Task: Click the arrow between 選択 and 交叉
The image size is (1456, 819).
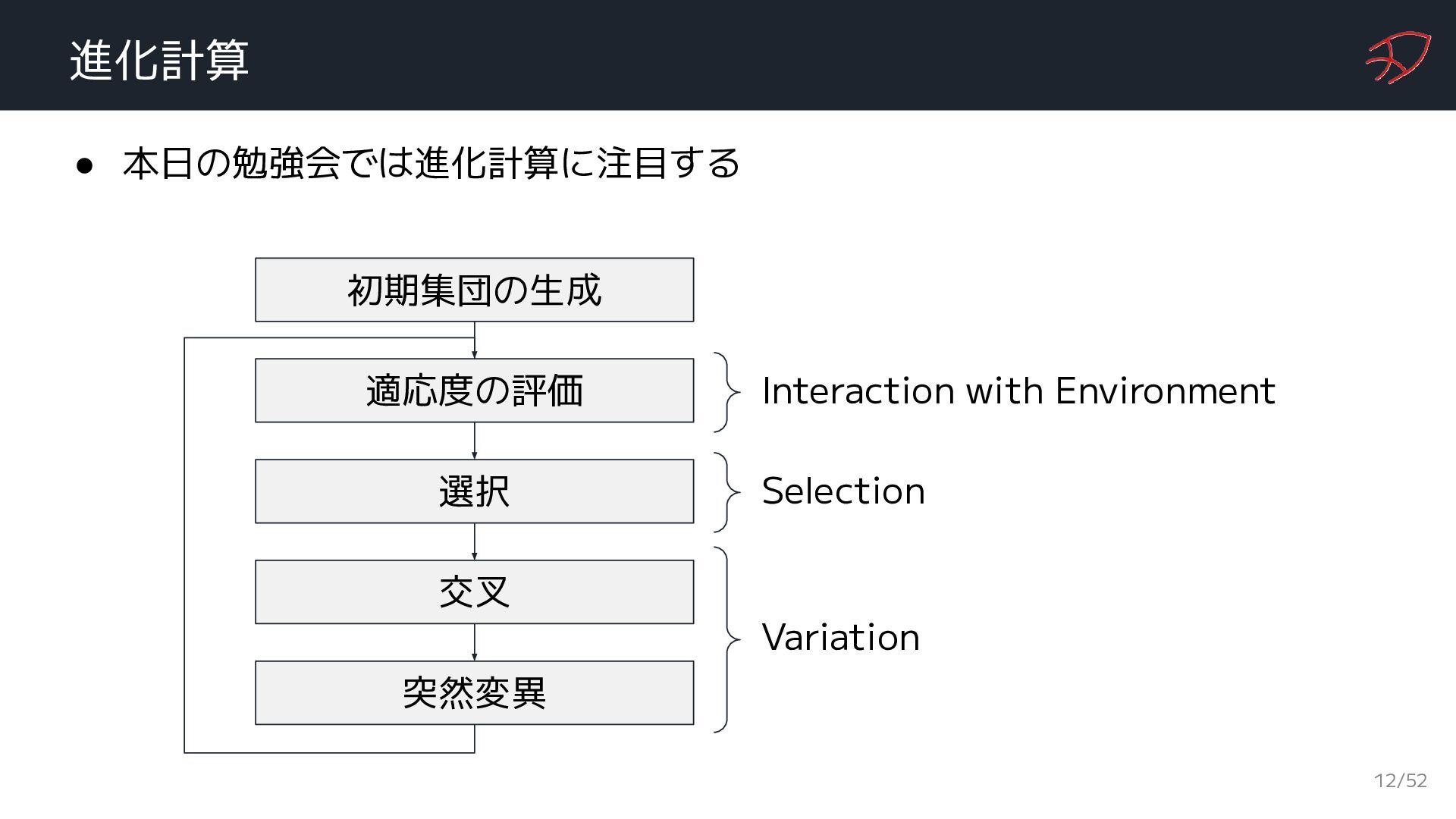Action: point(475,541)
